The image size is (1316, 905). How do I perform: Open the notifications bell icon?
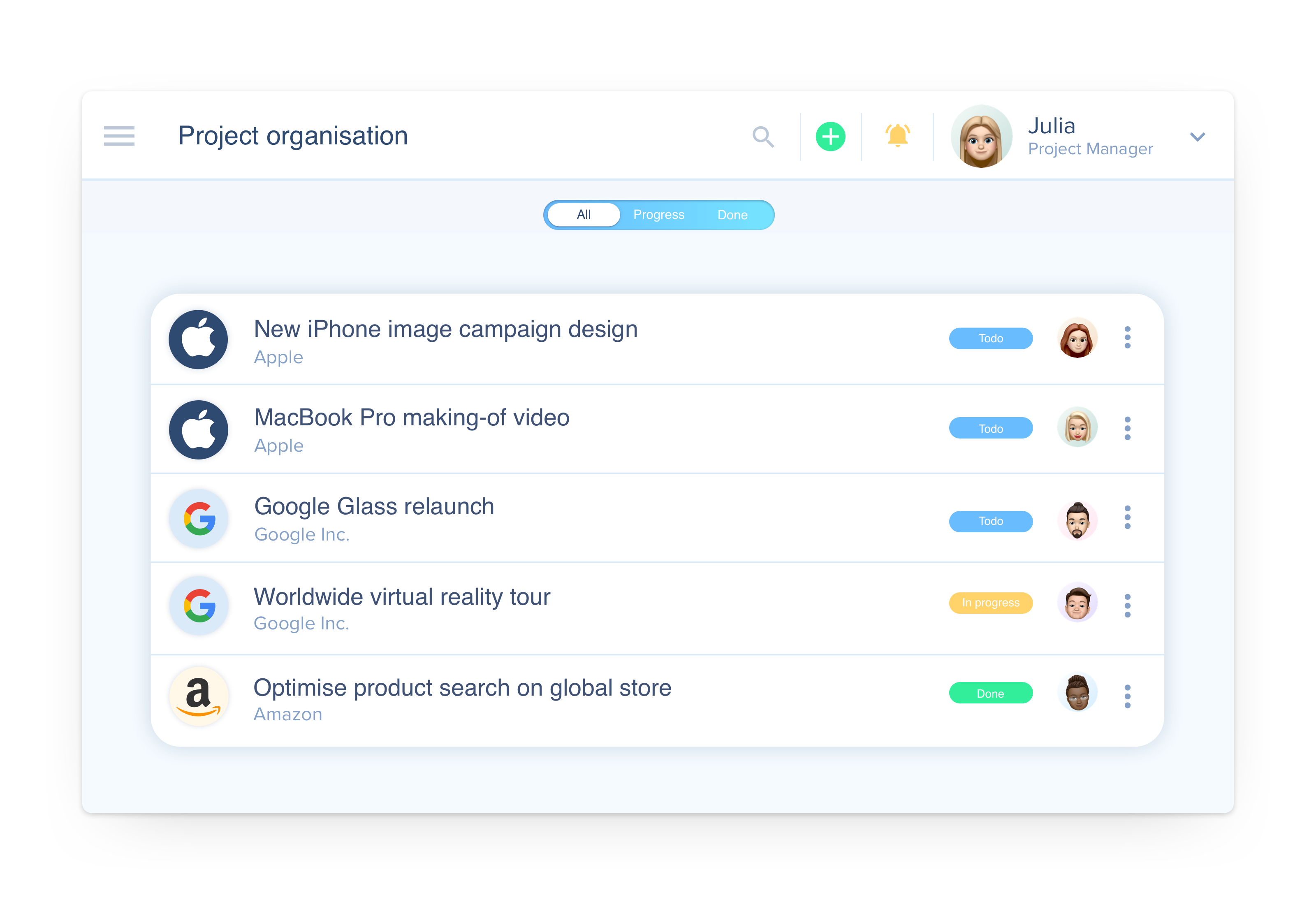tap(897, 135)
